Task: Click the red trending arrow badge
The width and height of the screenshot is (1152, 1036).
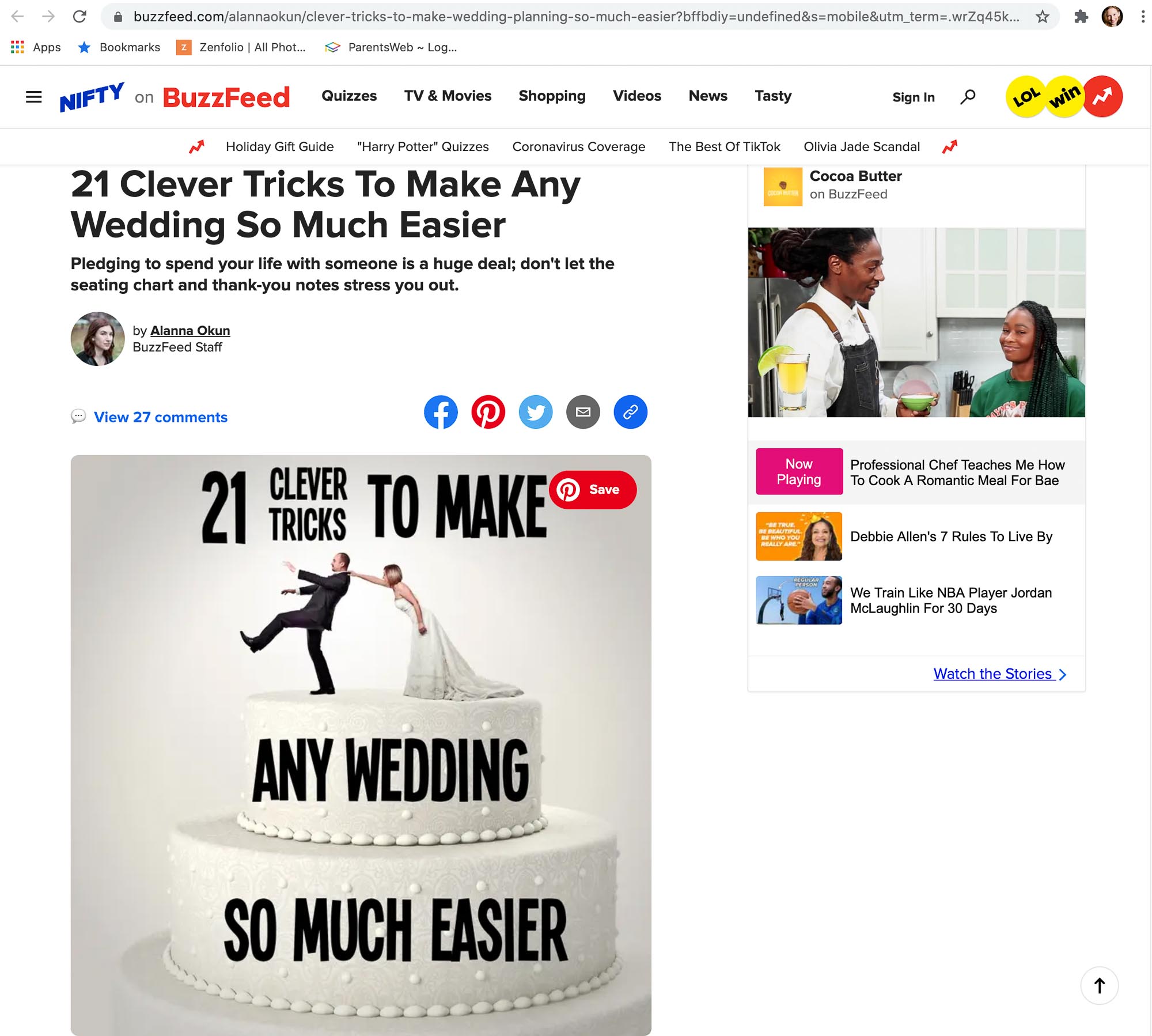Action: (1102, 97)
